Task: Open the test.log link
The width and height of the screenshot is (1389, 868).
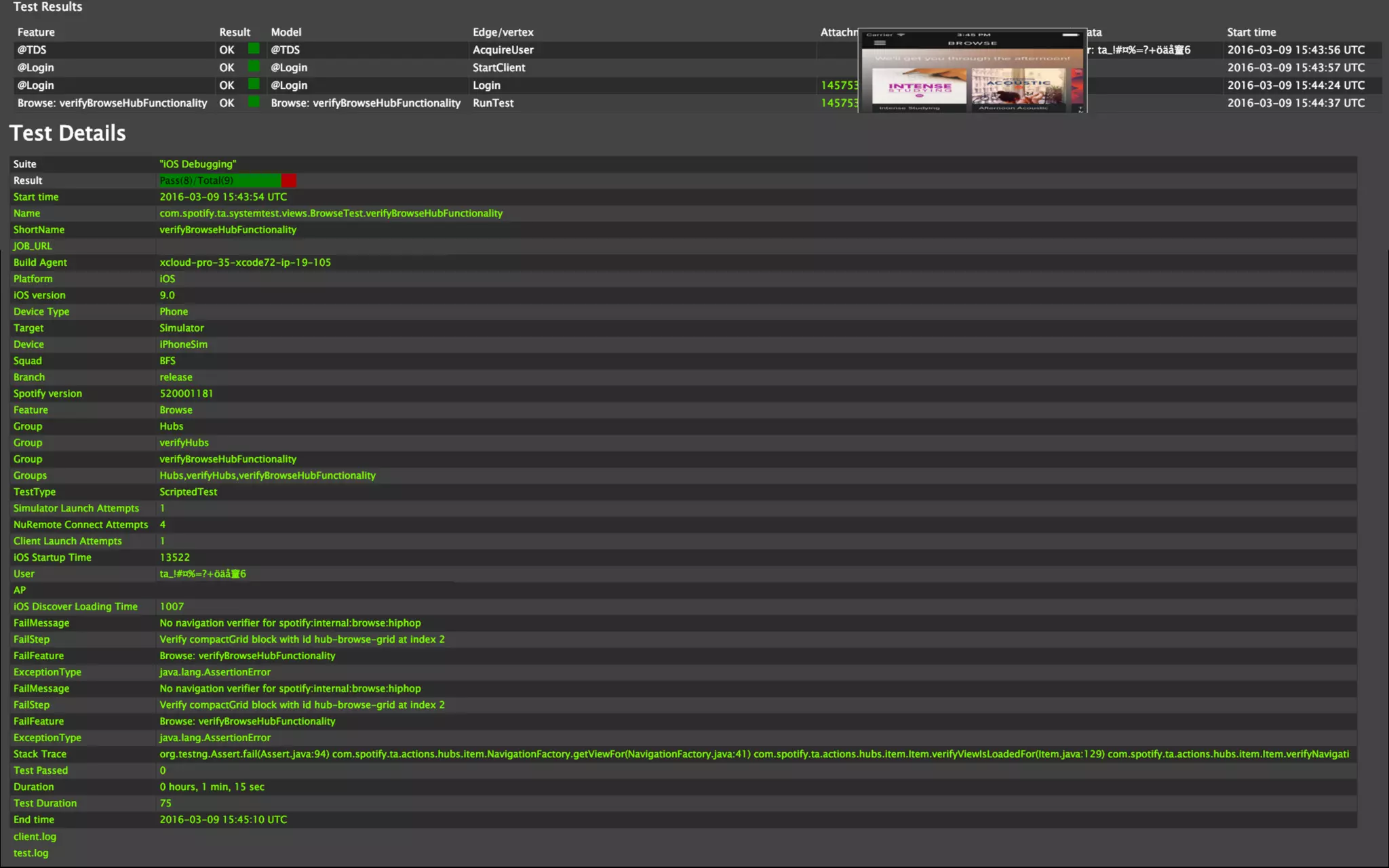Action: [x=31, y=853]
